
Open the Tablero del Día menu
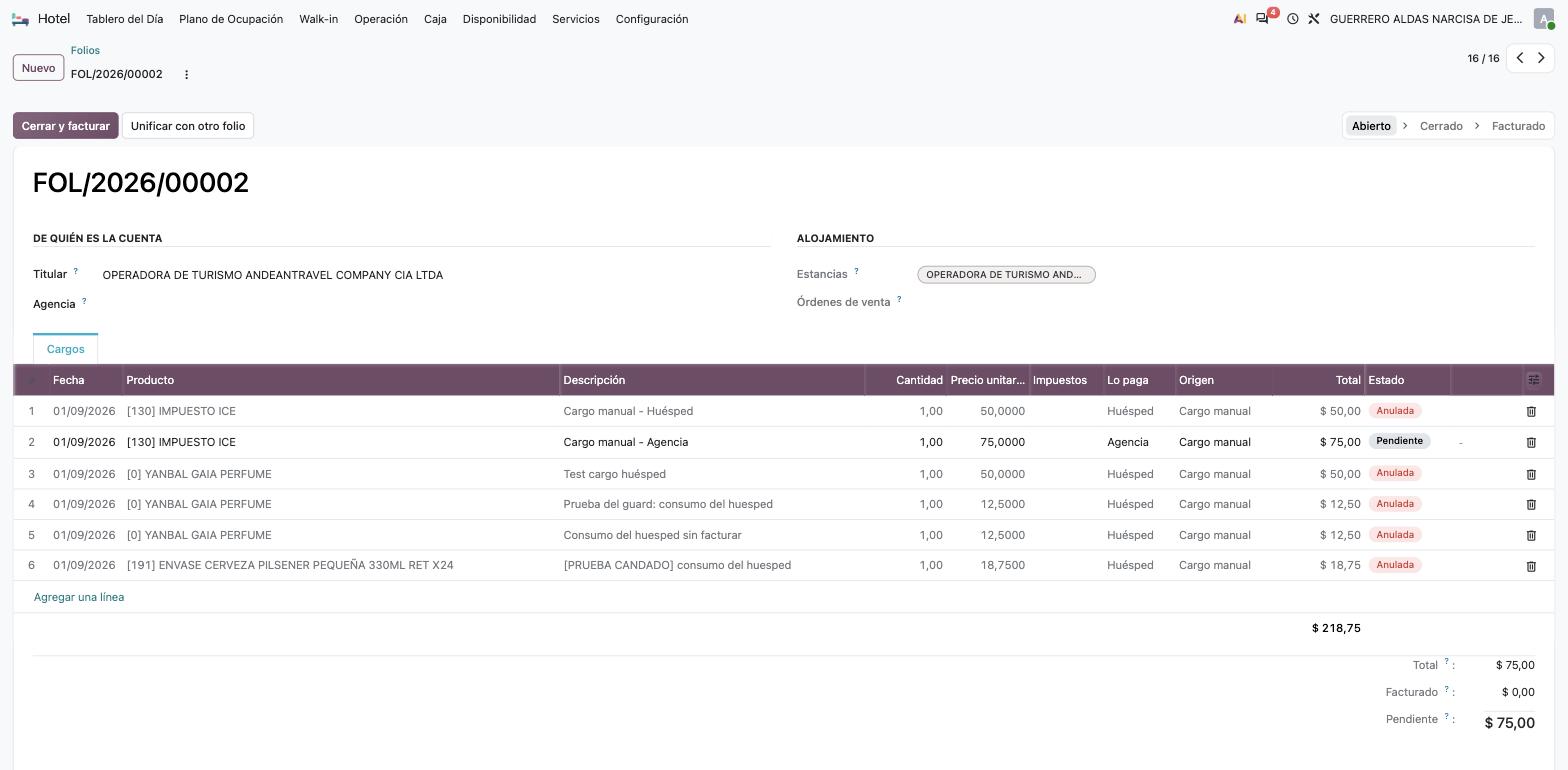pos(125,19)
